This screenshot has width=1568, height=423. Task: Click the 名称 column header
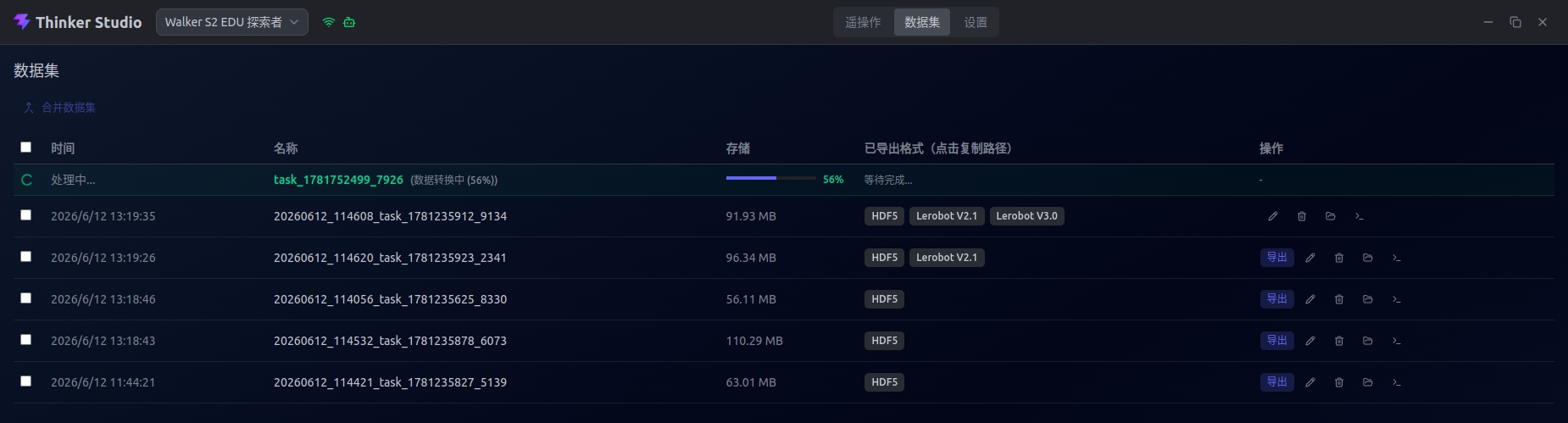click(286, 148)
